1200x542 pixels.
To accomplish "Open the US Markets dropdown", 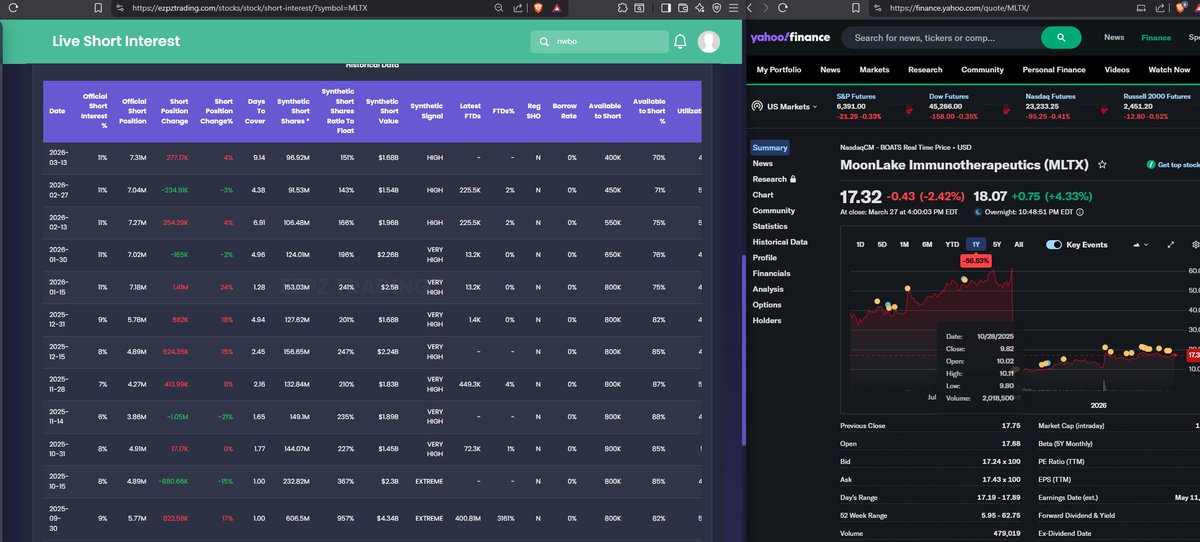I will pos(784,106).
